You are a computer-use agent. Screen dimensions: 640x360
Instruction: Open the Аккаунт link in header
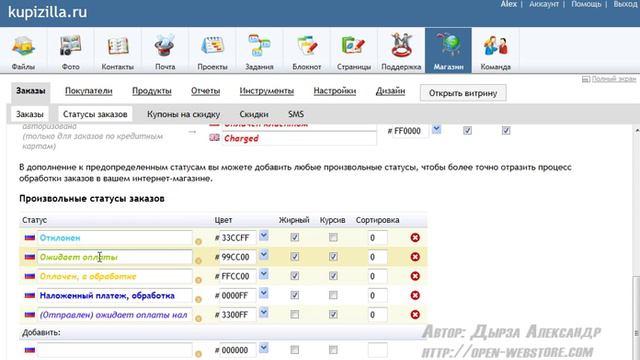544,4
